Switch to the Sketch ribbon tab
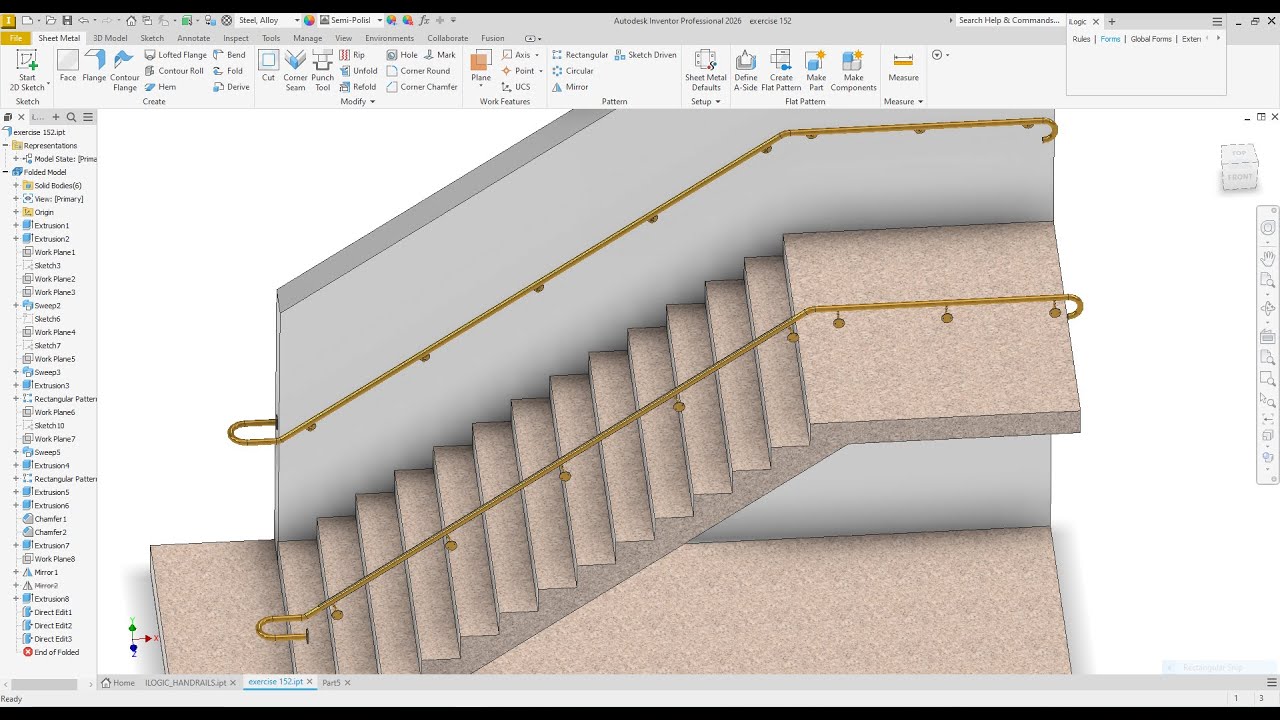This screenshot has height=720, width=1280. pos(152,38)
